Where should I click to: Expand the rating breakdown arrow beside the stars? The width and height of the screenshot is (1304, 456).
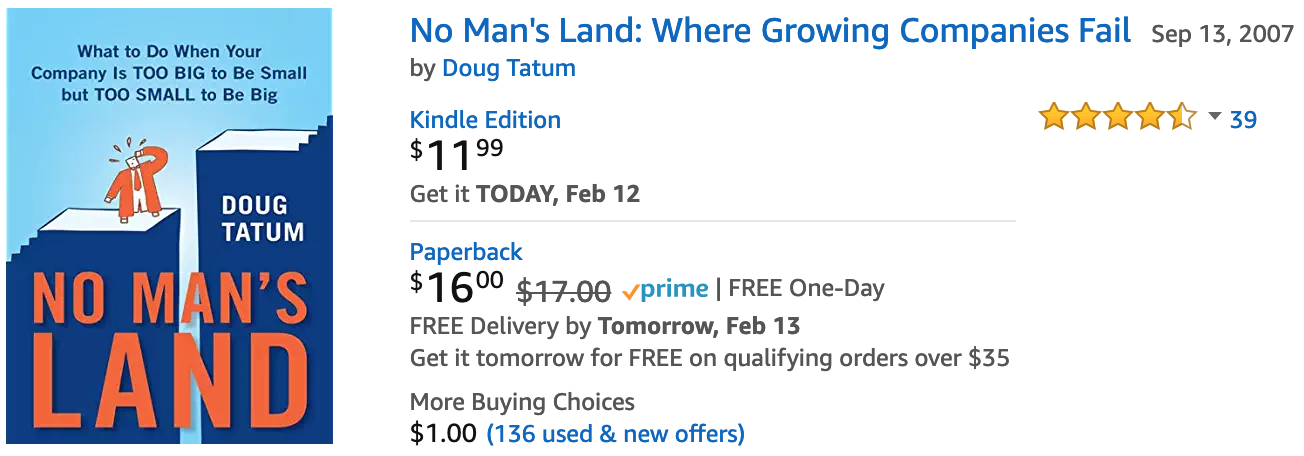1214,117
